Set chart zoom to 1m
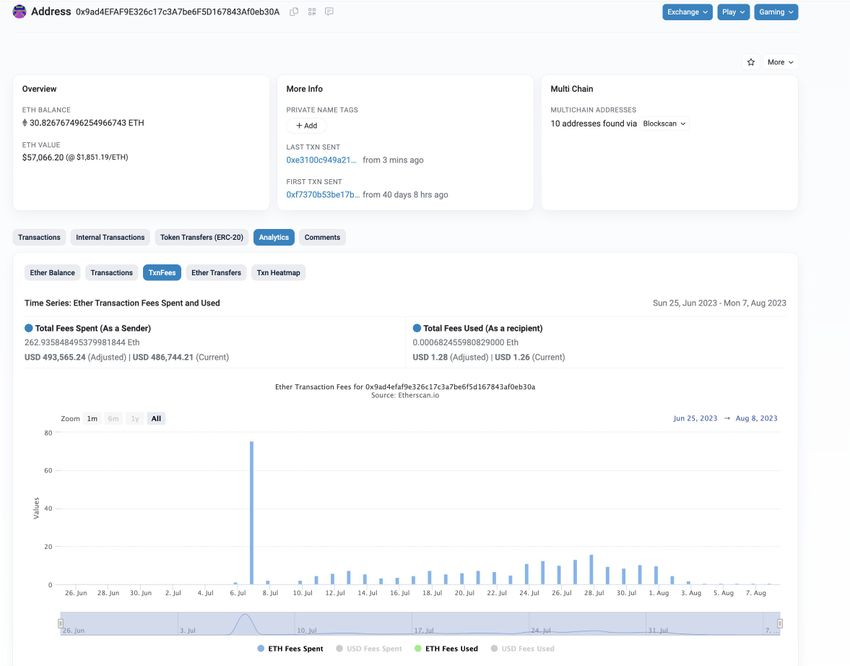The height and width of the screenshot is (666, 850). (92, 418)
